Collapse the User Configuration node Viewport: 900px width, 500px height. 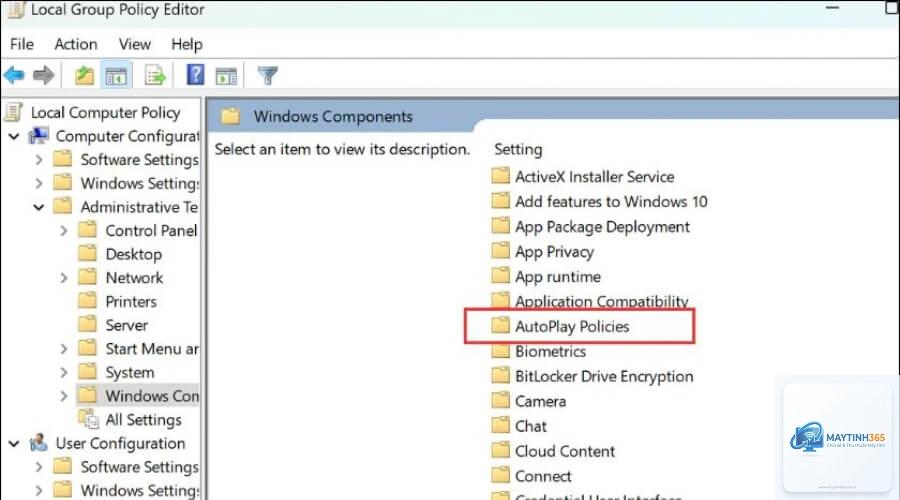14,444
